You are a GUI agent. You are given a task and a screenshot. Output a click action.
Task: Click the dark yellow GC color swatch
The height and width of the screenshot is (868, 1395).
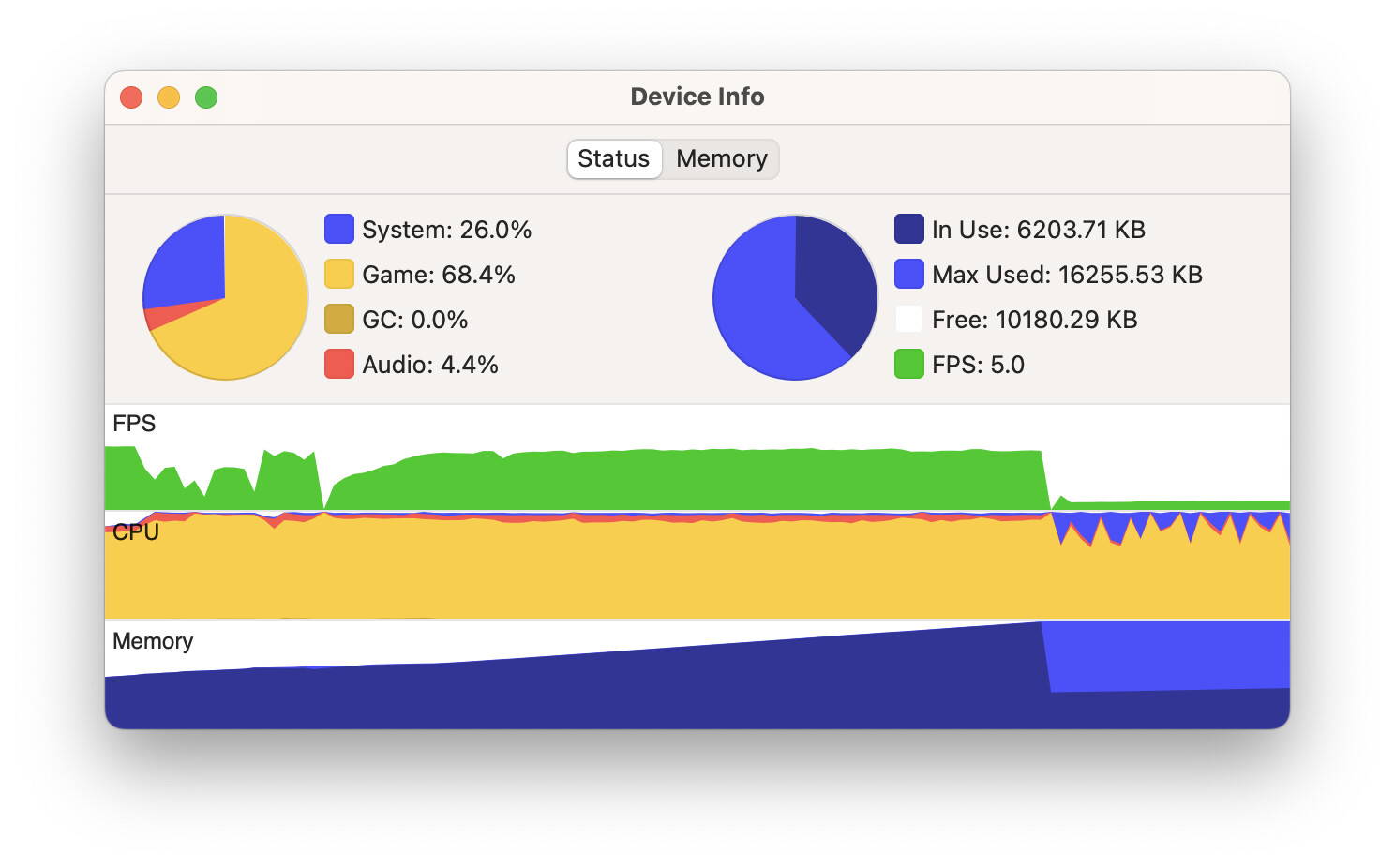pyautogui.click(x=339, y=320)
